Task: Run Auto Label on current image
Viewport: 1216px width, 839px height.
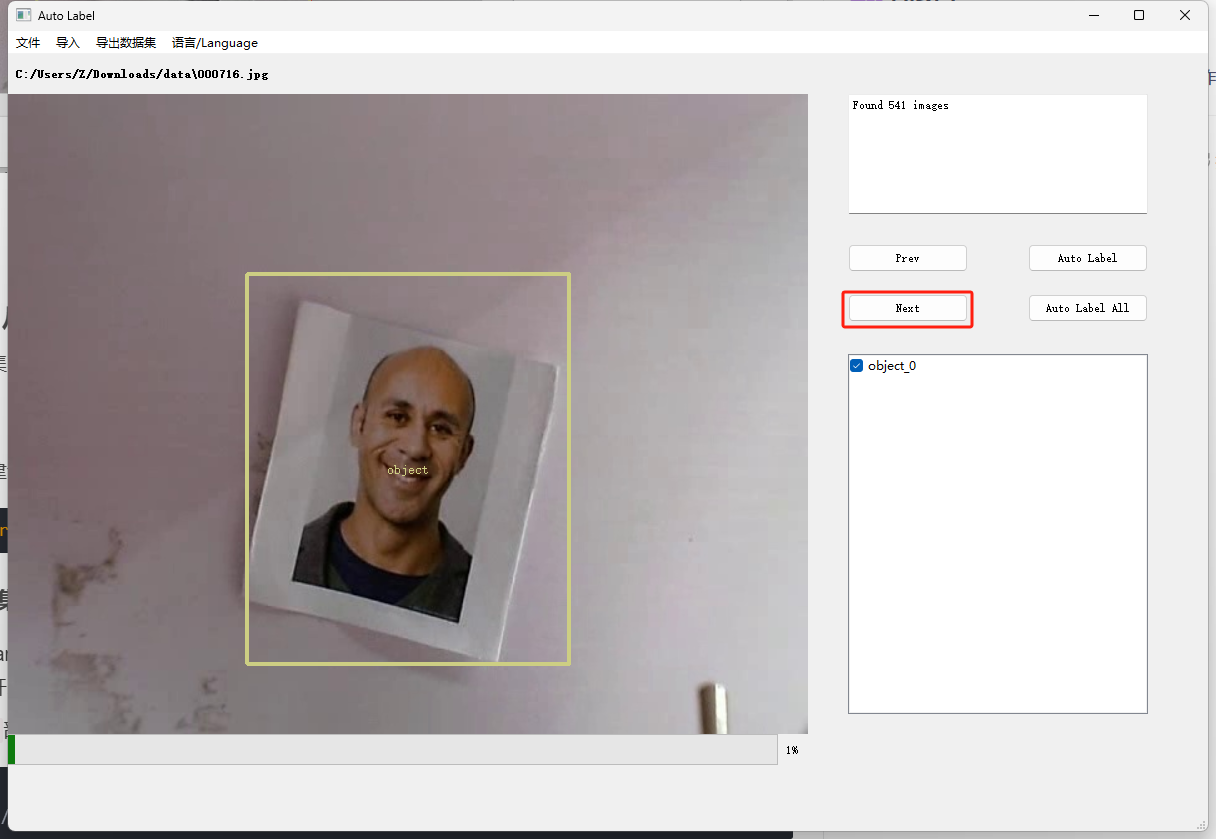Action: [1087, 258]
